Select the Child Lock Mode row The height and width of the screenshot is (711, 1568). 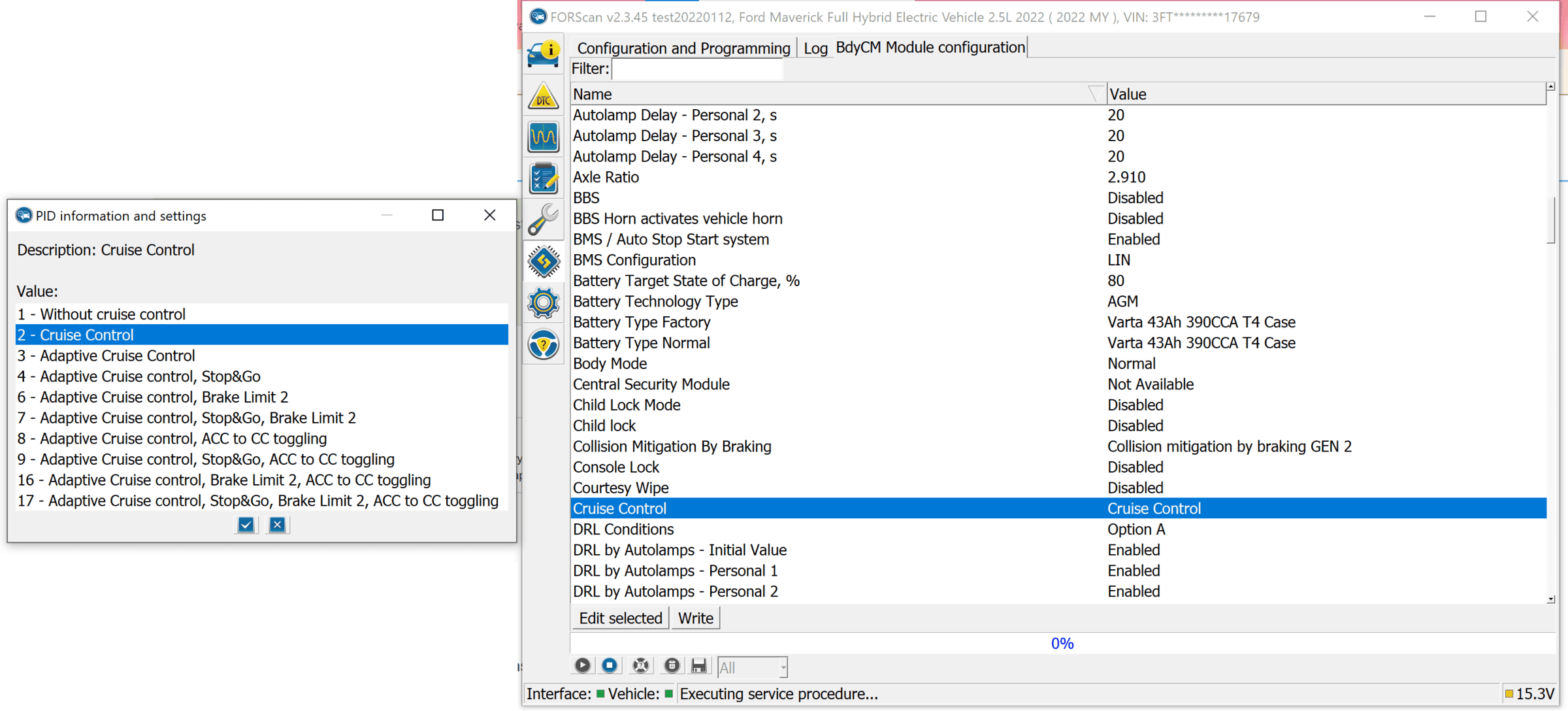1058,405
